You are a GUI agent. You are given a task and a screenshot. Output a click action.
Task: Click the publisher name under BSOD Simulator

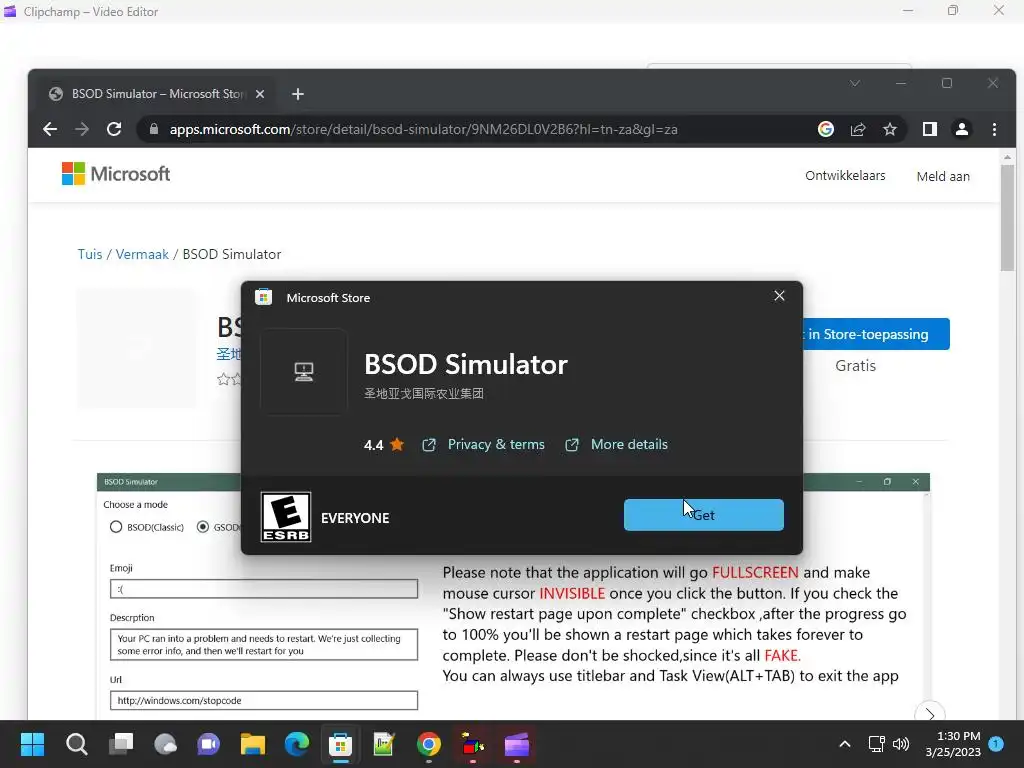tap(424, 393)
